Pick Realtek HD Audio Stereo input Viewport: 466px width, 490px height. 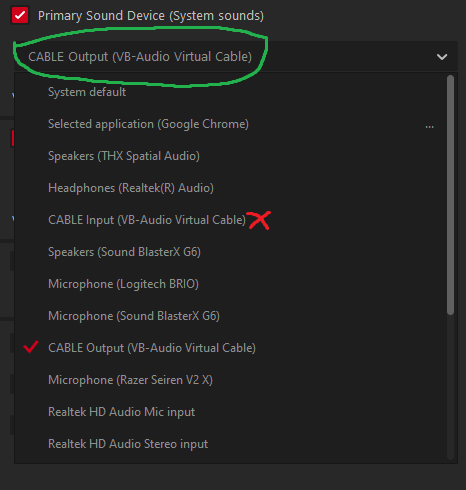(x=230, y=444)
